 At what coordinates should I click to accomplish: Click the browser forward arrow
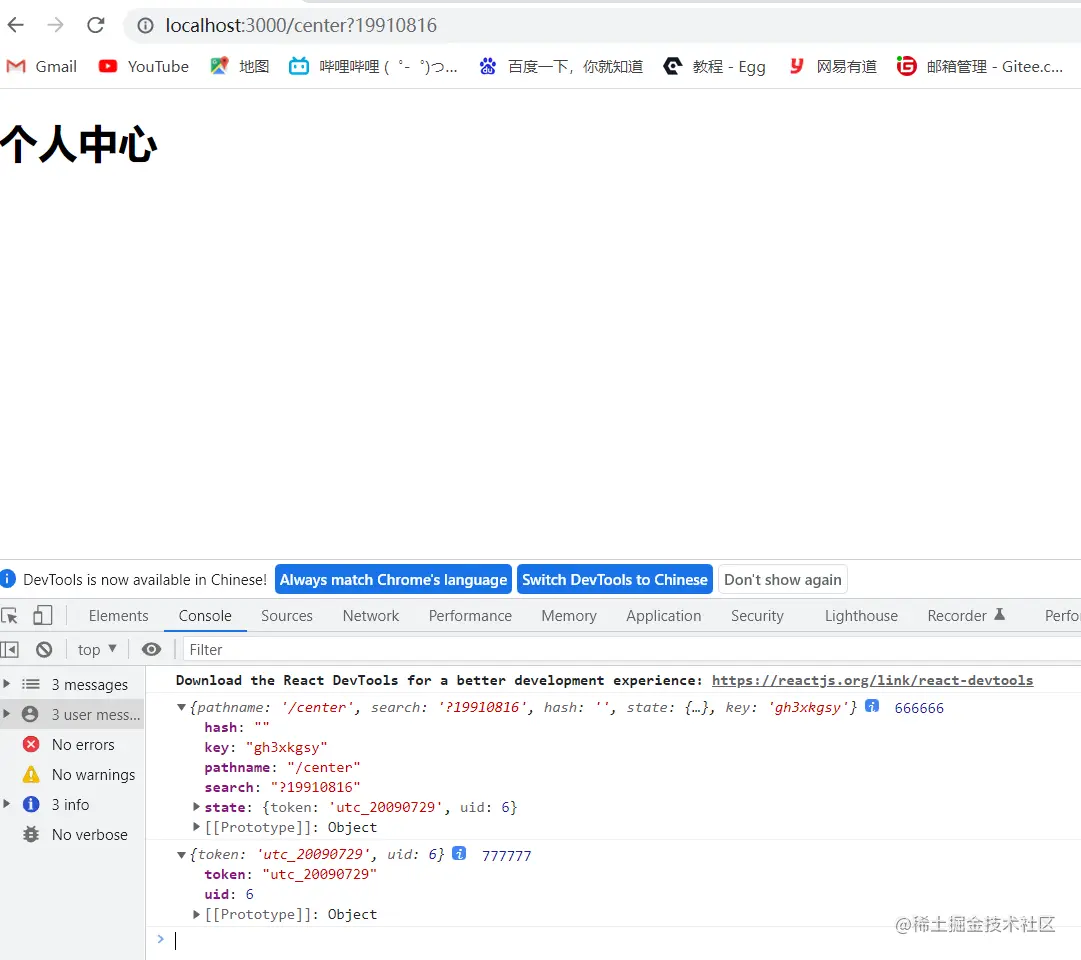pyautogui.click(x=55, y=26)
